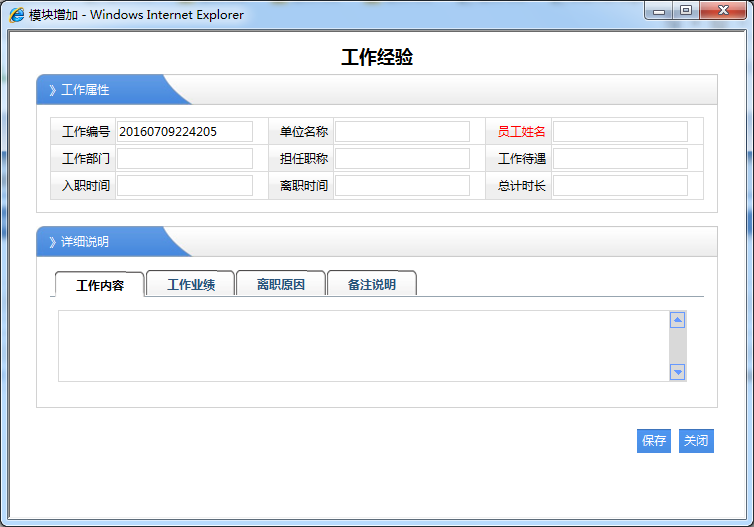Image resolution: width=754 pixels, height=527 pixels.
Task: Click the textarea scroll up arrow
Action: pos(677,320)
